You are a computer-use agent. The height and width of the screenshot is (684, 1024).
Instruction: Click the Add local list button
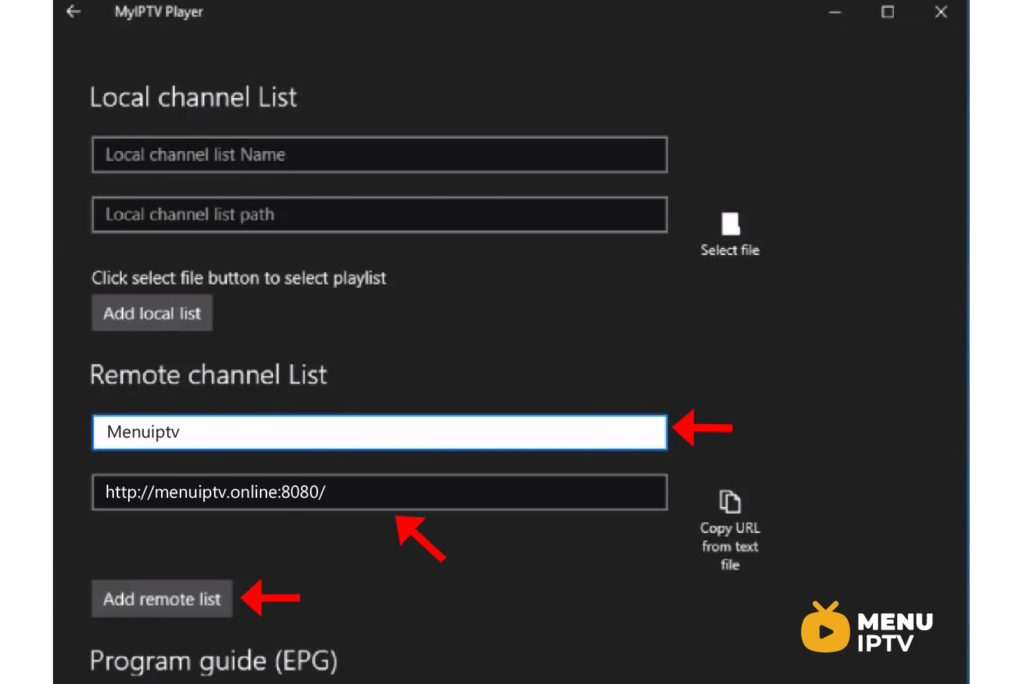151,312
